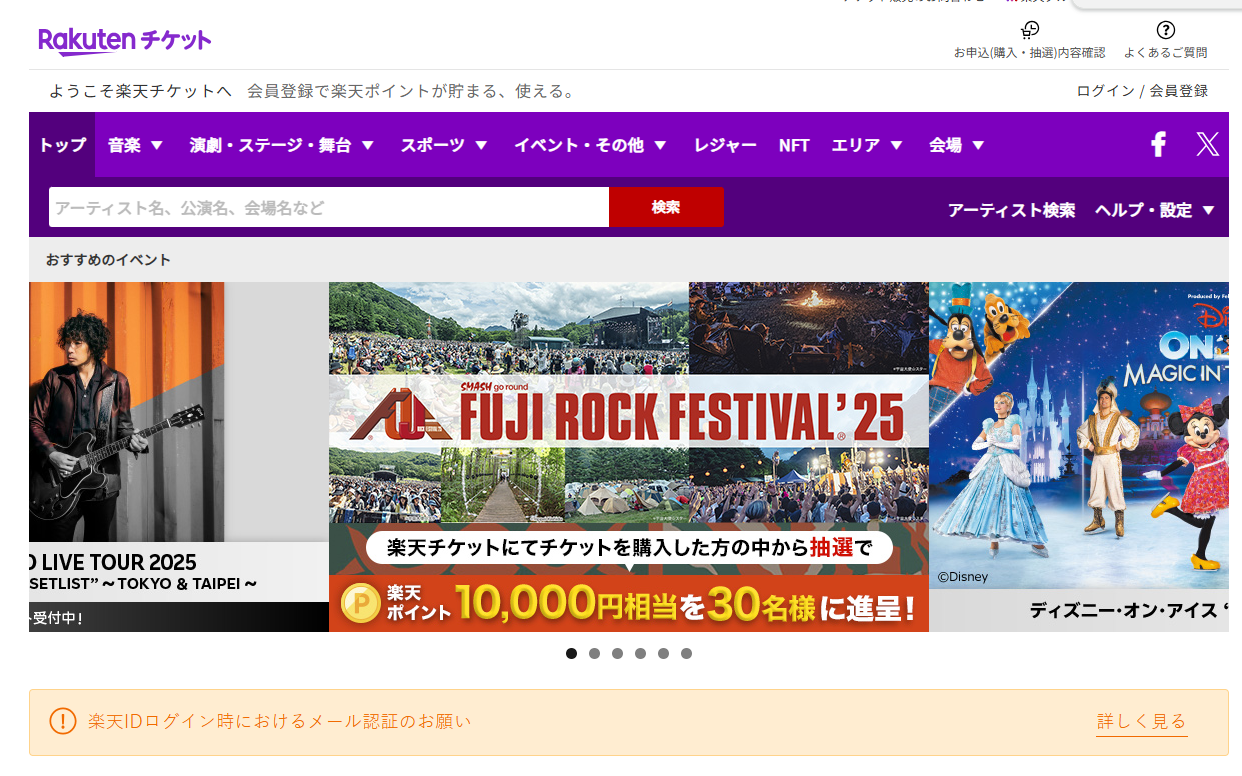Viewport: 1242px width, 776px height.
Task: Click the orange alert icon in the notice bar
Action: click(63, 721)
